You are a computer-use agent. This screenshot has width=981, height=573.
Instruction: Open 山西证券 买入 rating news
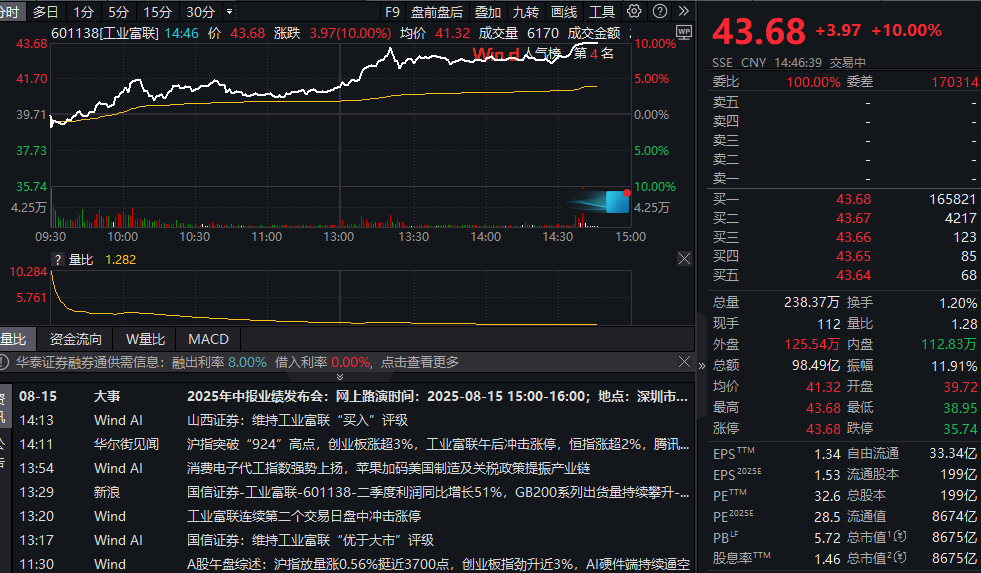click(x=297, y=420)
